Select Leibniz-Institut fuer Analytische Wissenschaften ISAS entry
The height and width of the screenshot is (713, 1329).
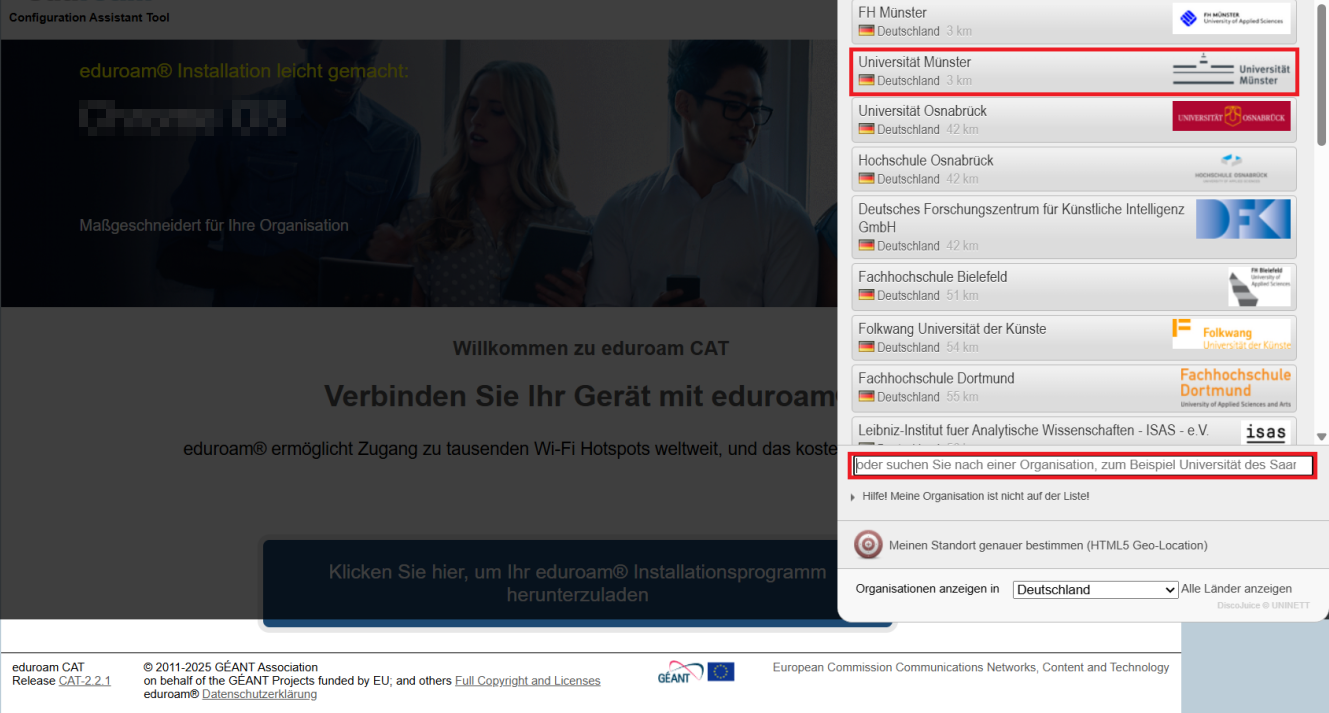coord(1074,431)
